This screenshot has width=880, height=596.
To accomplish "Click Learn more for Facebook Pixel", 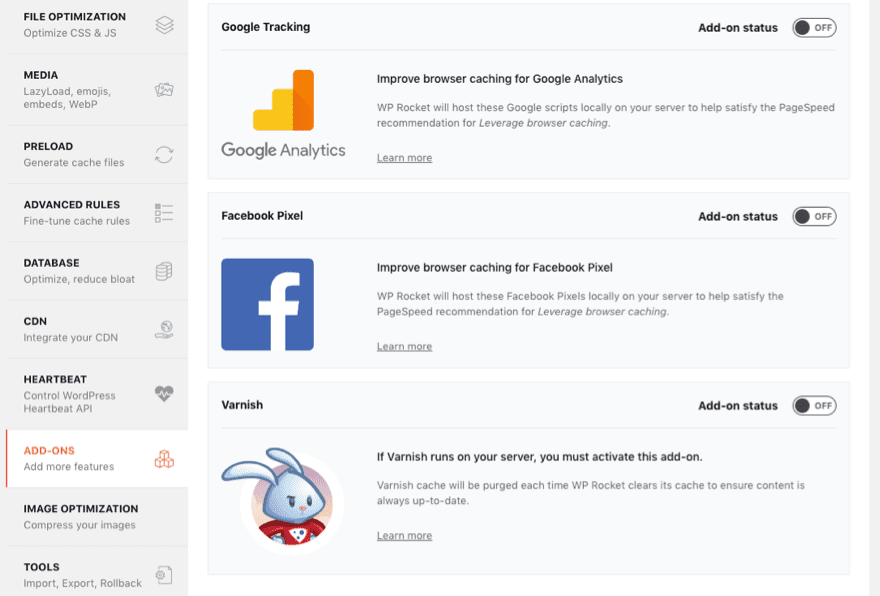I will [x=404, y=346].
